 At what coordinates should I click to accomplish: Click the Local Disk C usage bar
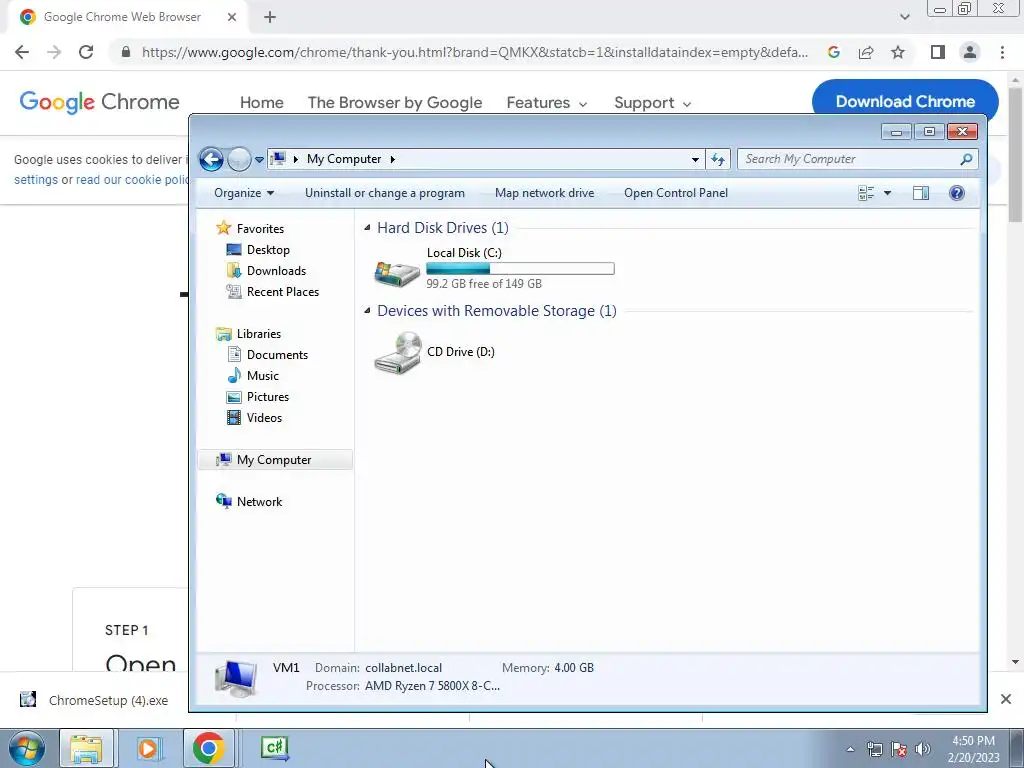click(x=520, y=268)
